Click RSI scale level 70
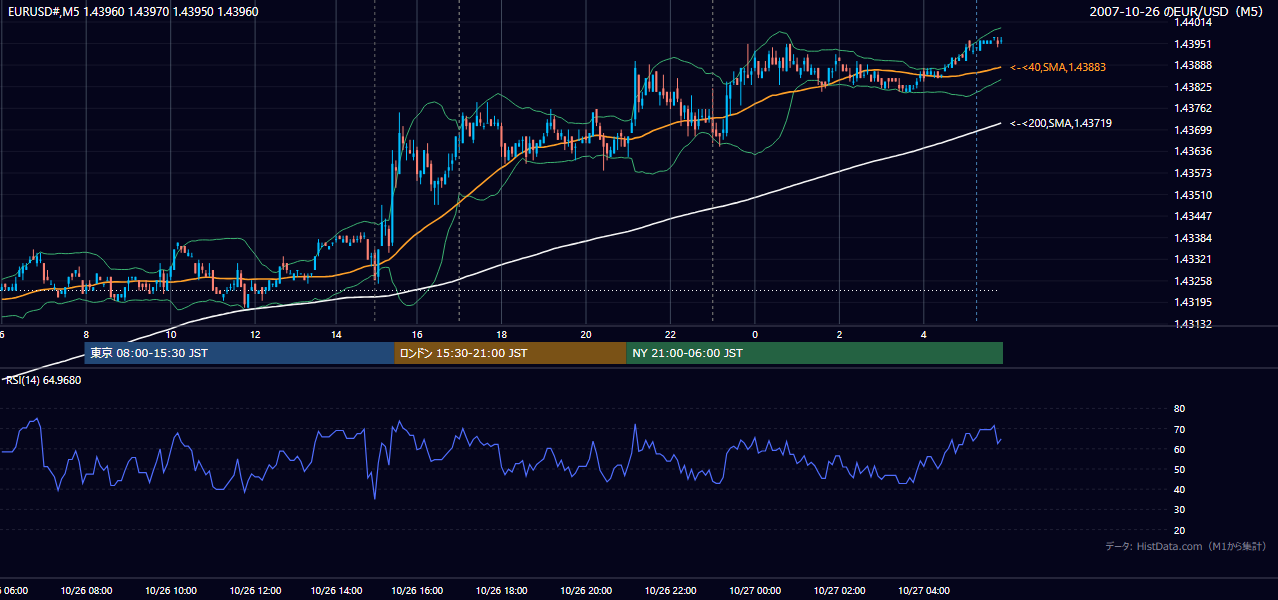Viewport: 1278px width, 600px height. point(1179,429)
